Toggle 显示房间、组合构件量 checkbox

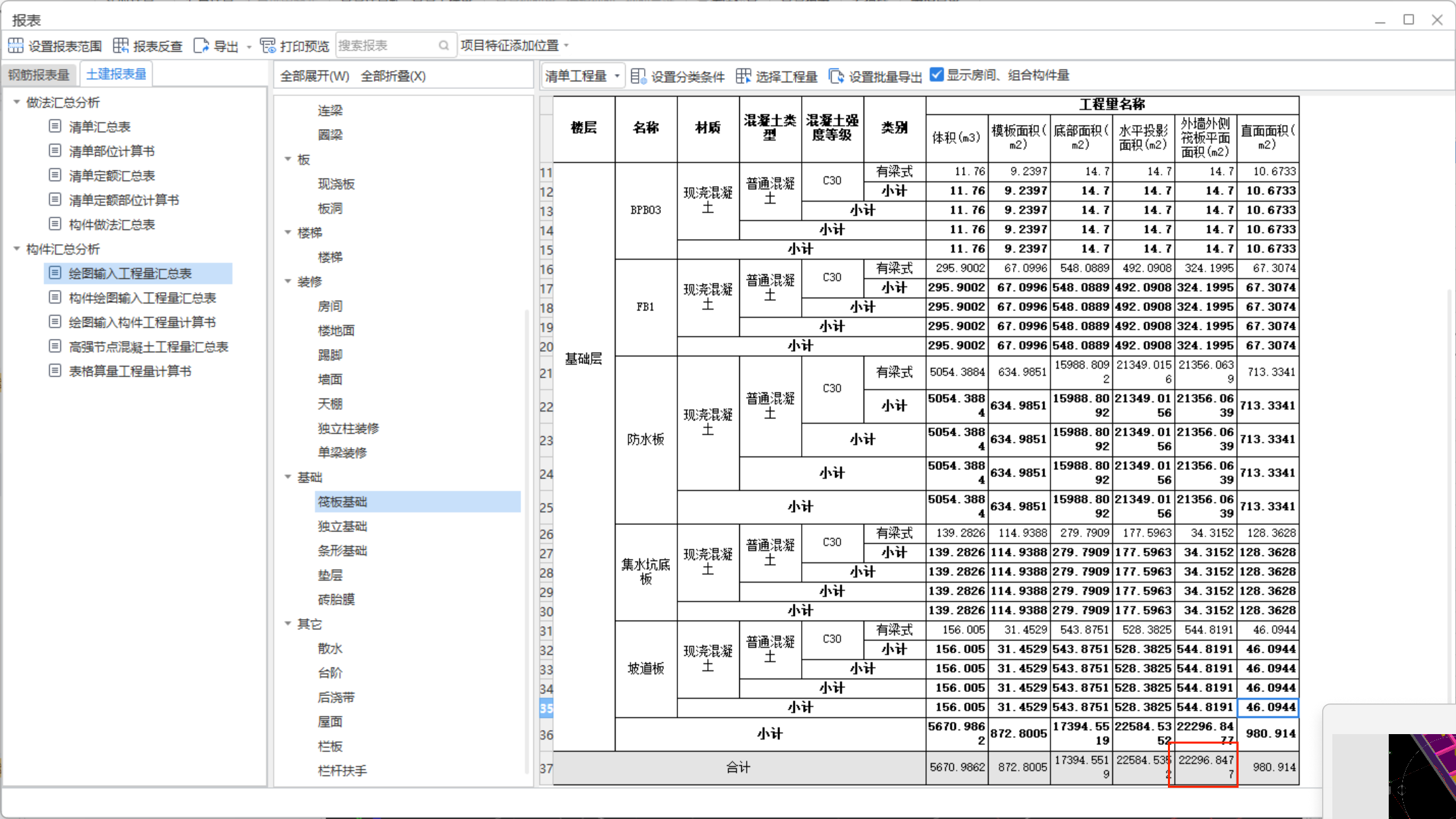coord(937,75)
